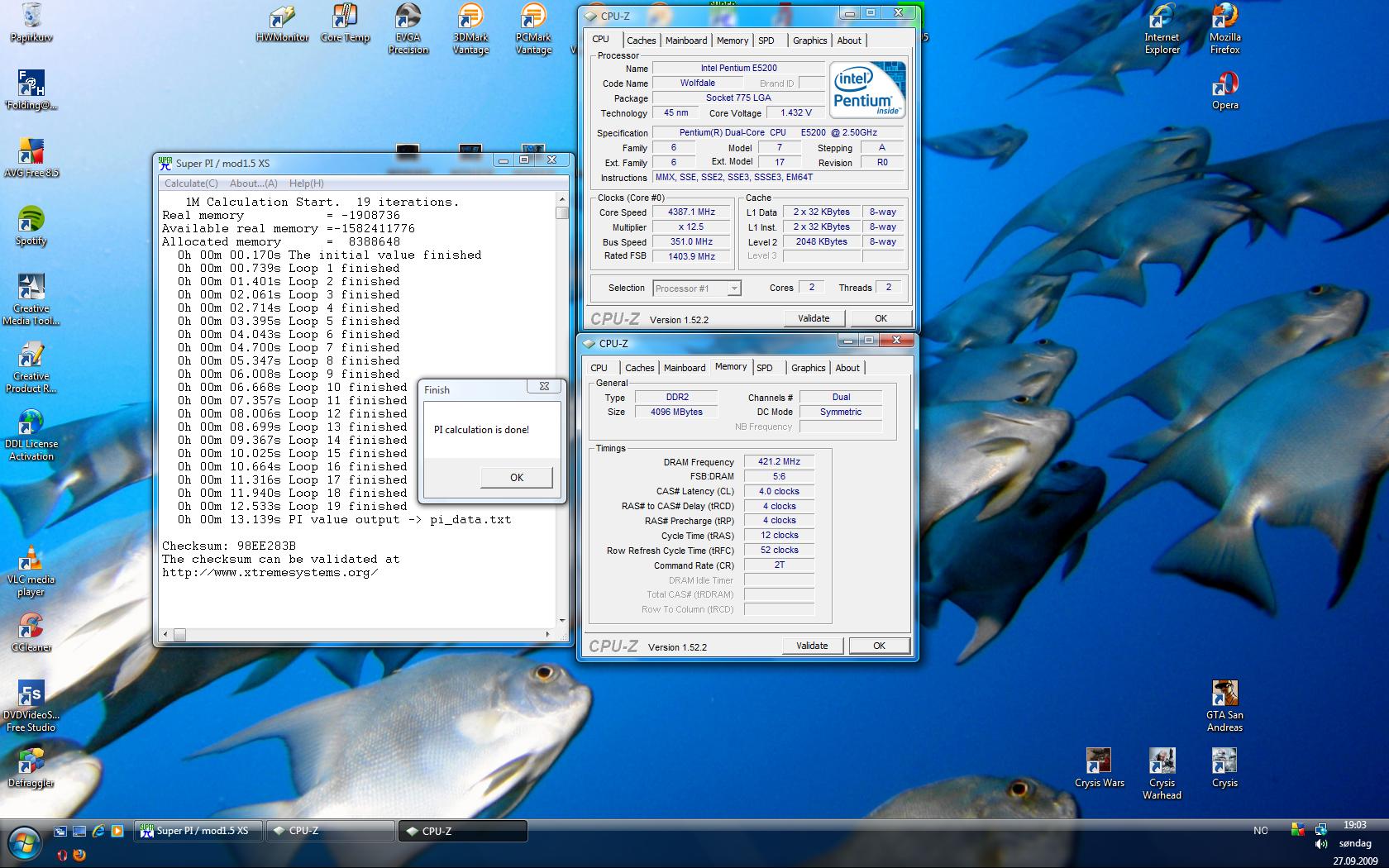The width and height of the screenshot is (1389, 868).
Task: Open Graphics tab in top CPU-Z window
Action: pos(809,41)
